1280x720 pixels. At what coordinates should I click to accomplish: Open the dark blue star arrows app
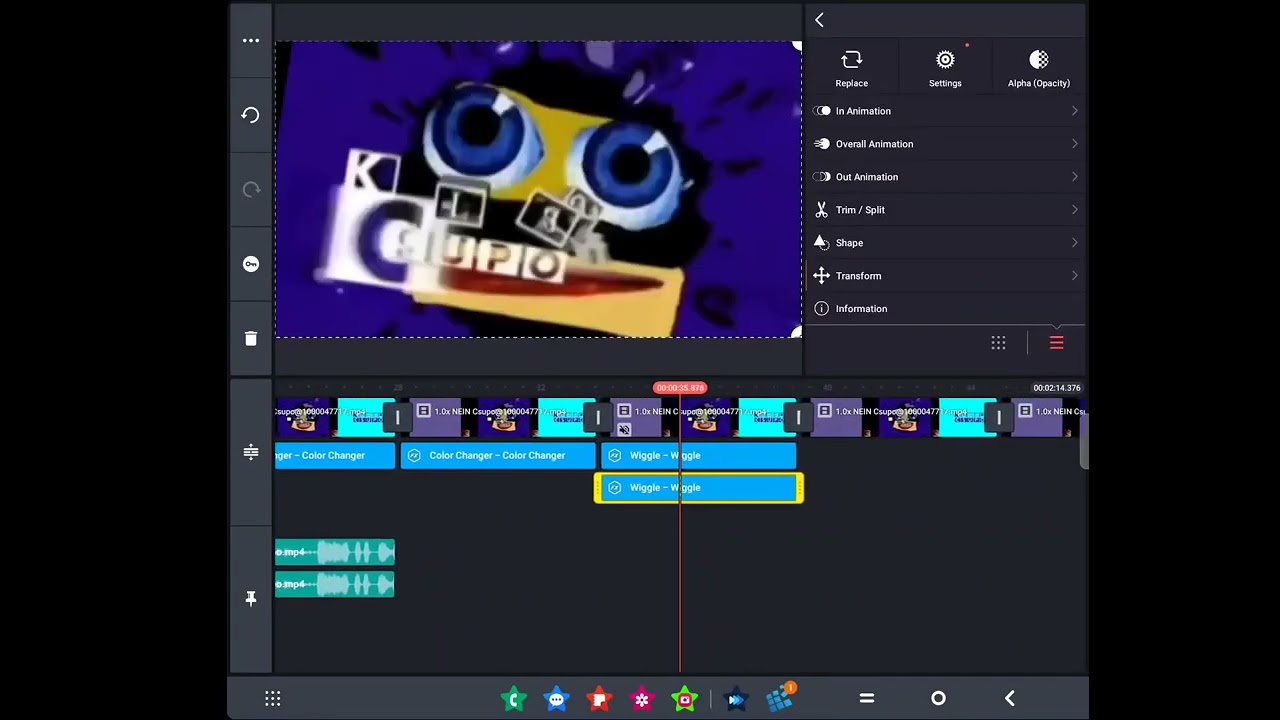click(x=737, y=699)
